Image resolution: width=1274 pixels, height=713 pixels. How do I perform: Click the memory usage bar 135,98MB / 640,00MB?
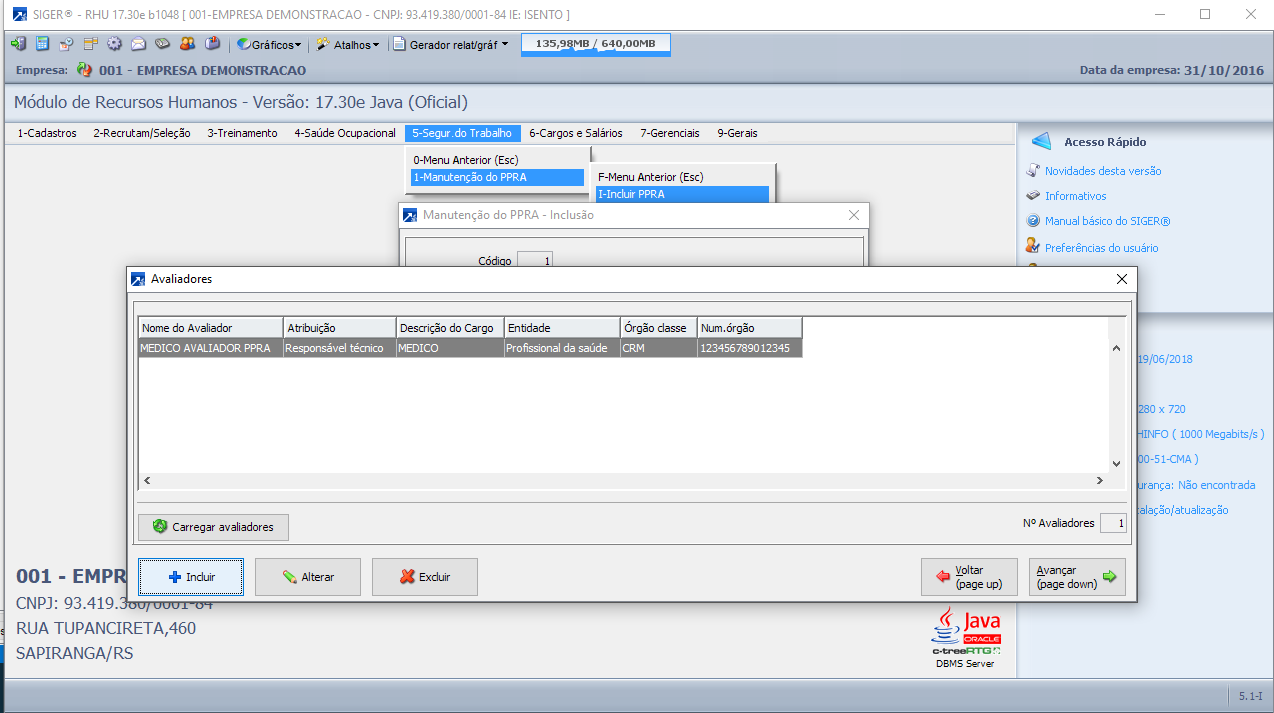tap(596, 44)
